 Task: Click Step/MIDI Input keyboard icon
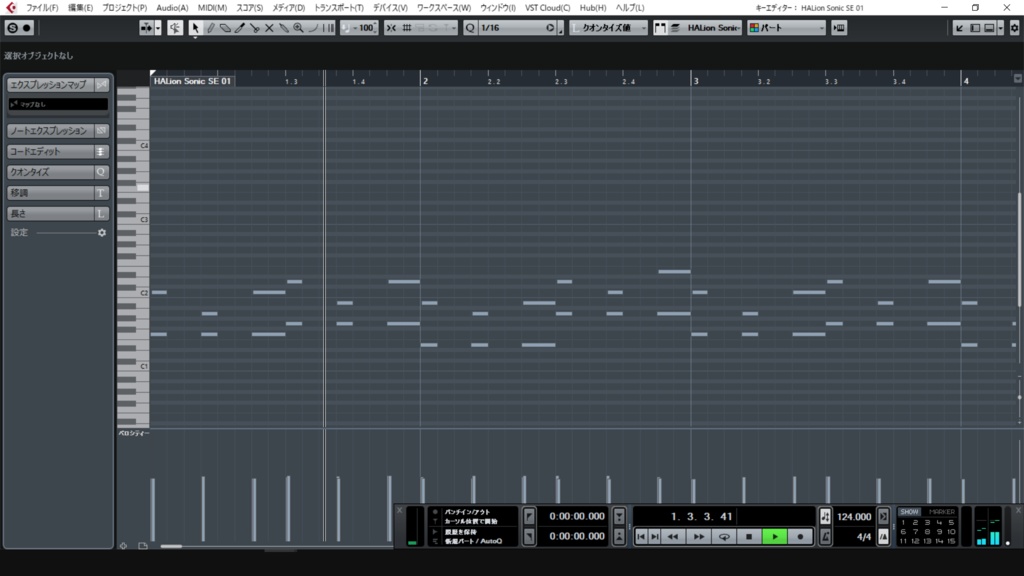(x=839, y=28)
